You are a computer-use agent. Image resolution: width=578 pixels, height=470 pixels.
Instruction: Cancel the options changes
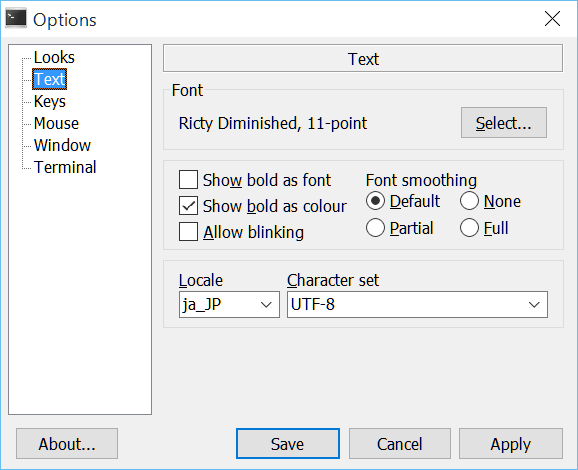(x=400, y=443)
